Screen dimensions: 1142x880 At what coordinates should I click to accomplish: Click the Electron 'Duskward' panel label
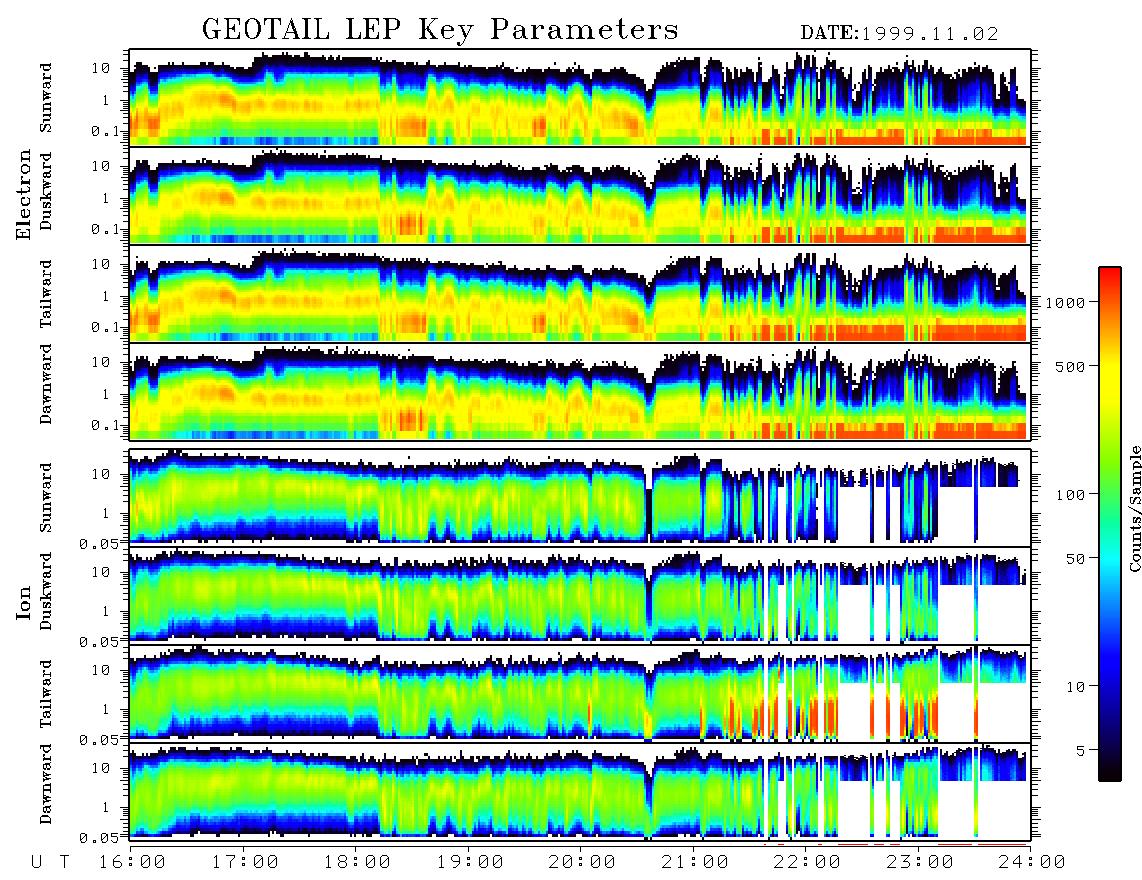[46, 191]
